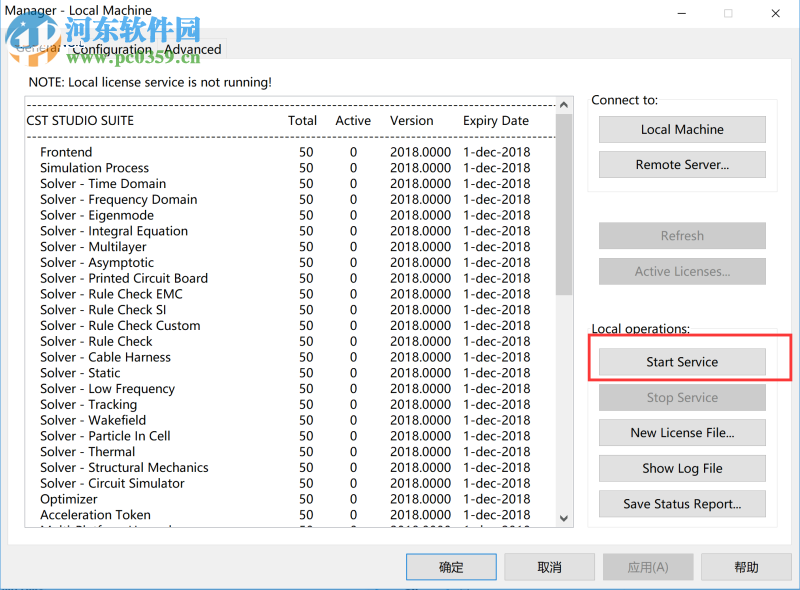Switch to the Configuration tab
This screenshot has width=800, height=590.
pyautogui.click(x=113, y=48)
